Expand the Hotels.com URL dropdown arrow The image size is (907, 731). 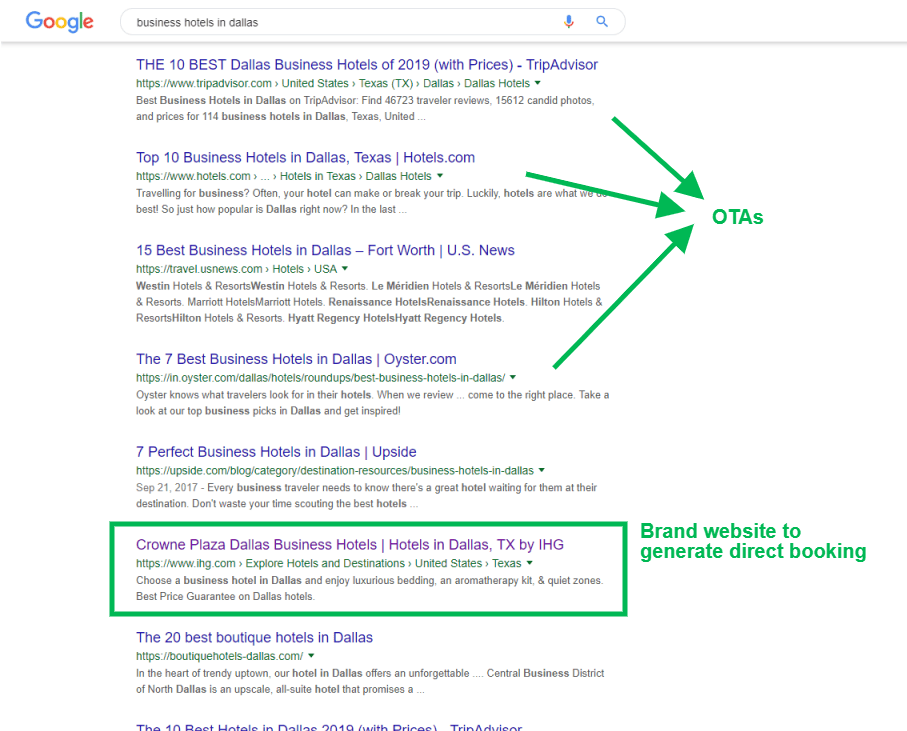(440, 175)
